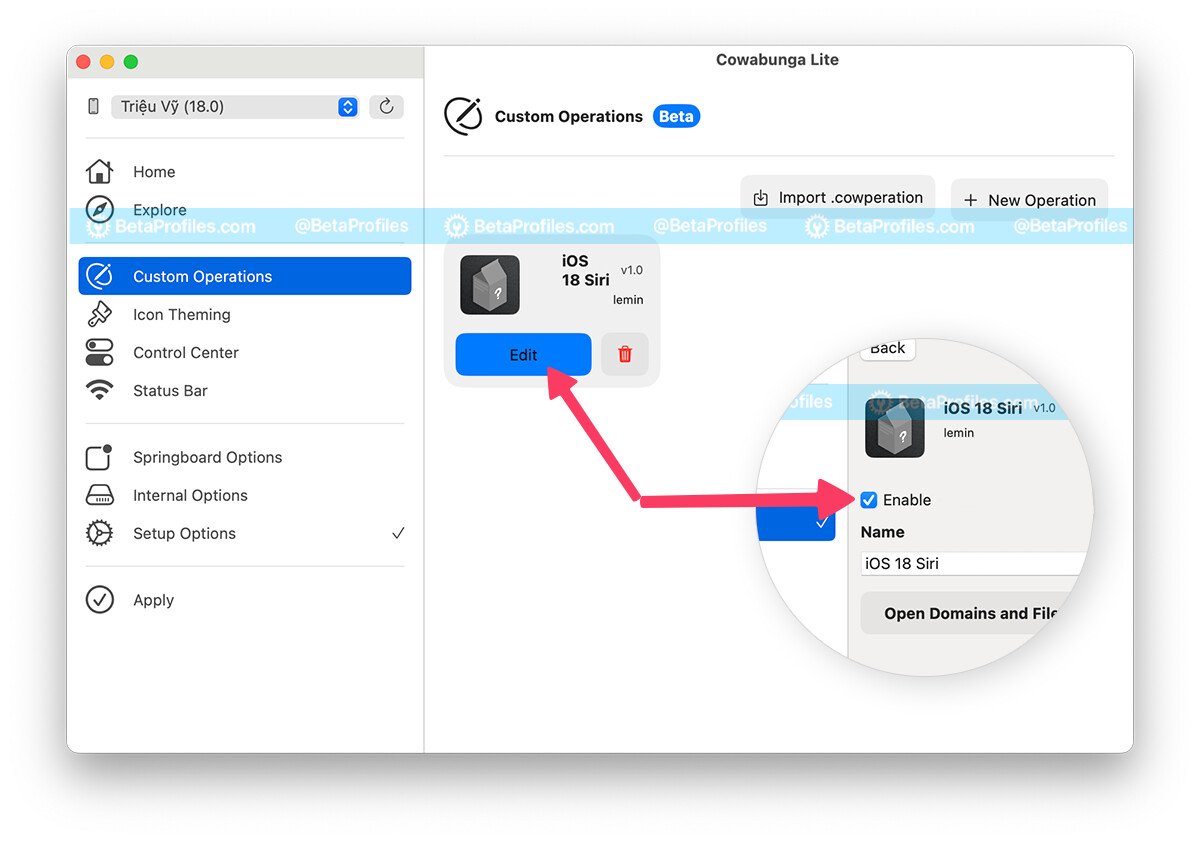The height and width of the screenshot is (841, 1200).
Task: Click the Custom Operations header icon
Action: click(463, 116)
